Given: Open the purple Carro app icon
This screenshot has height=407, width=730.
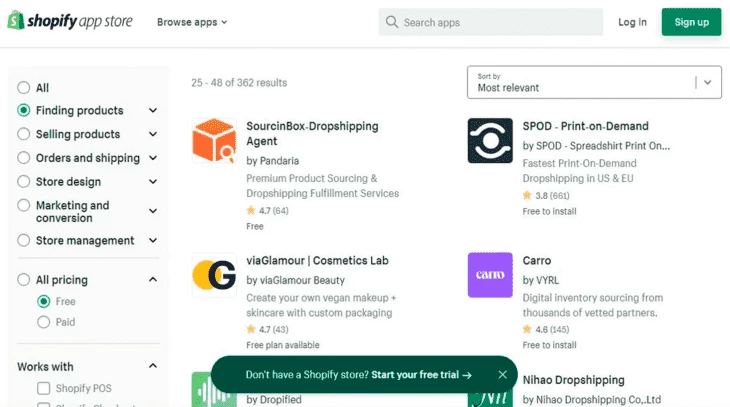Looking at the screenshot, I should (x=490, y=275).
